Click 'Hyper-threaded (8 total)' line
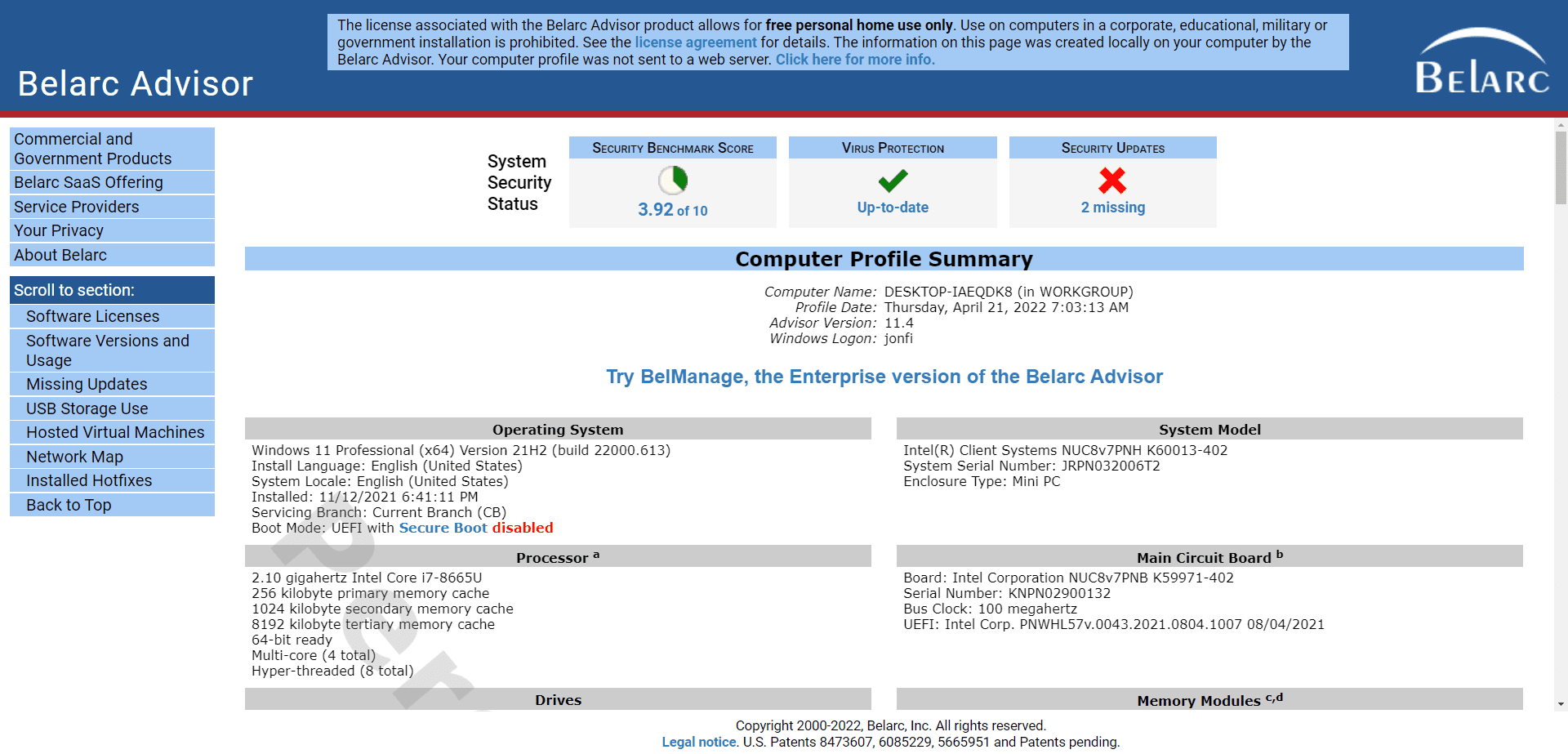 pyautogui.click(x=332, y=671)
